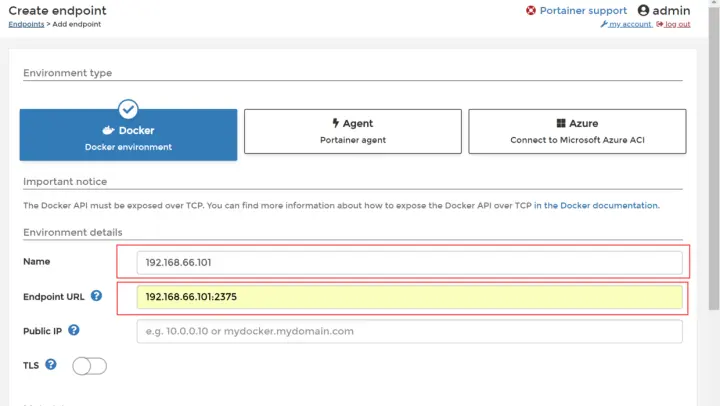Show Endpoint URL help tooltip icon
The image size is (720, 406).
coord(96,296)
